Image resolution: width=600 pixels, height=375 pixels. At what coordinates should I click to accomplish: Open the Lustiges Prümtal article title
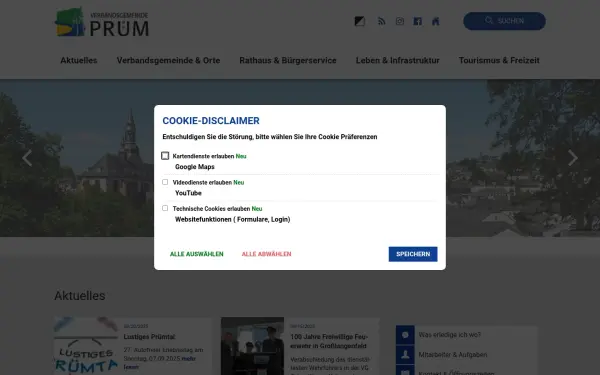[149, 337]
